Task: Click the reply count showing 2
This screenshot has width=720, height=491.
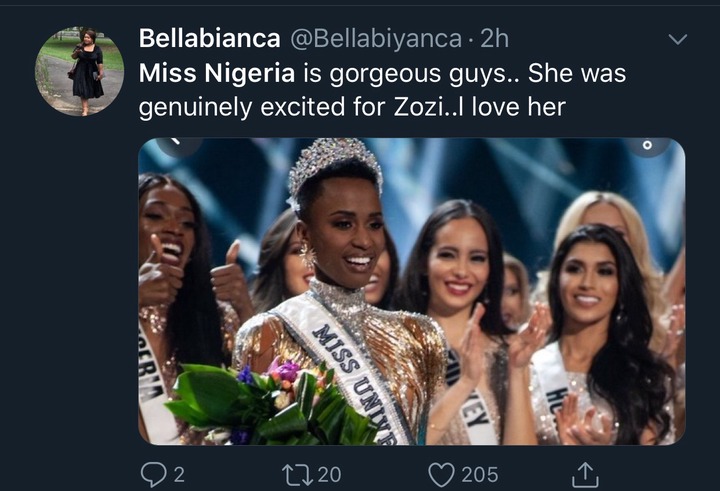Action: click(178, 473)
